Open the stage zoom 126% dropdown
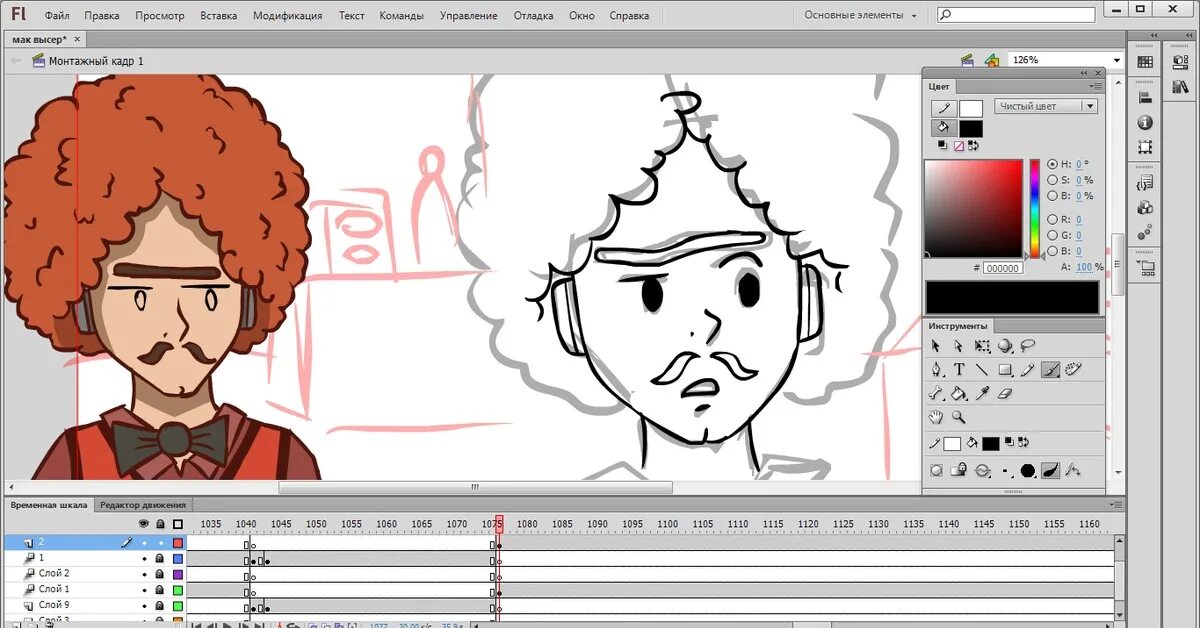Image resolution: width=1200 pixels, height=628 pixels. pos(1116,60)
